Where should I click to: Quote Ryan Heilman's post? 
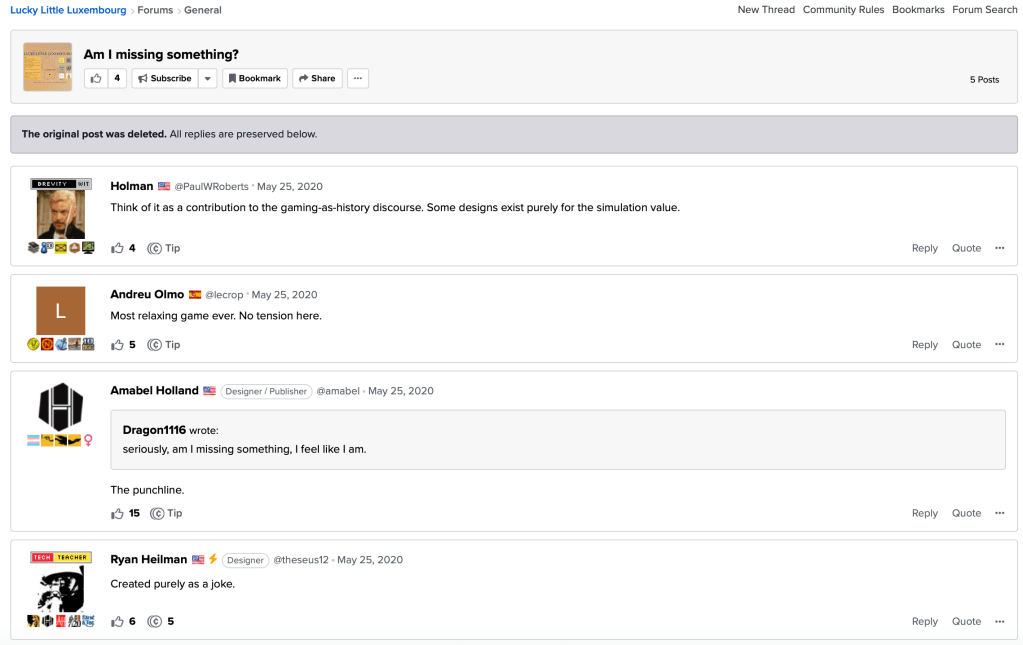point(966,622)
